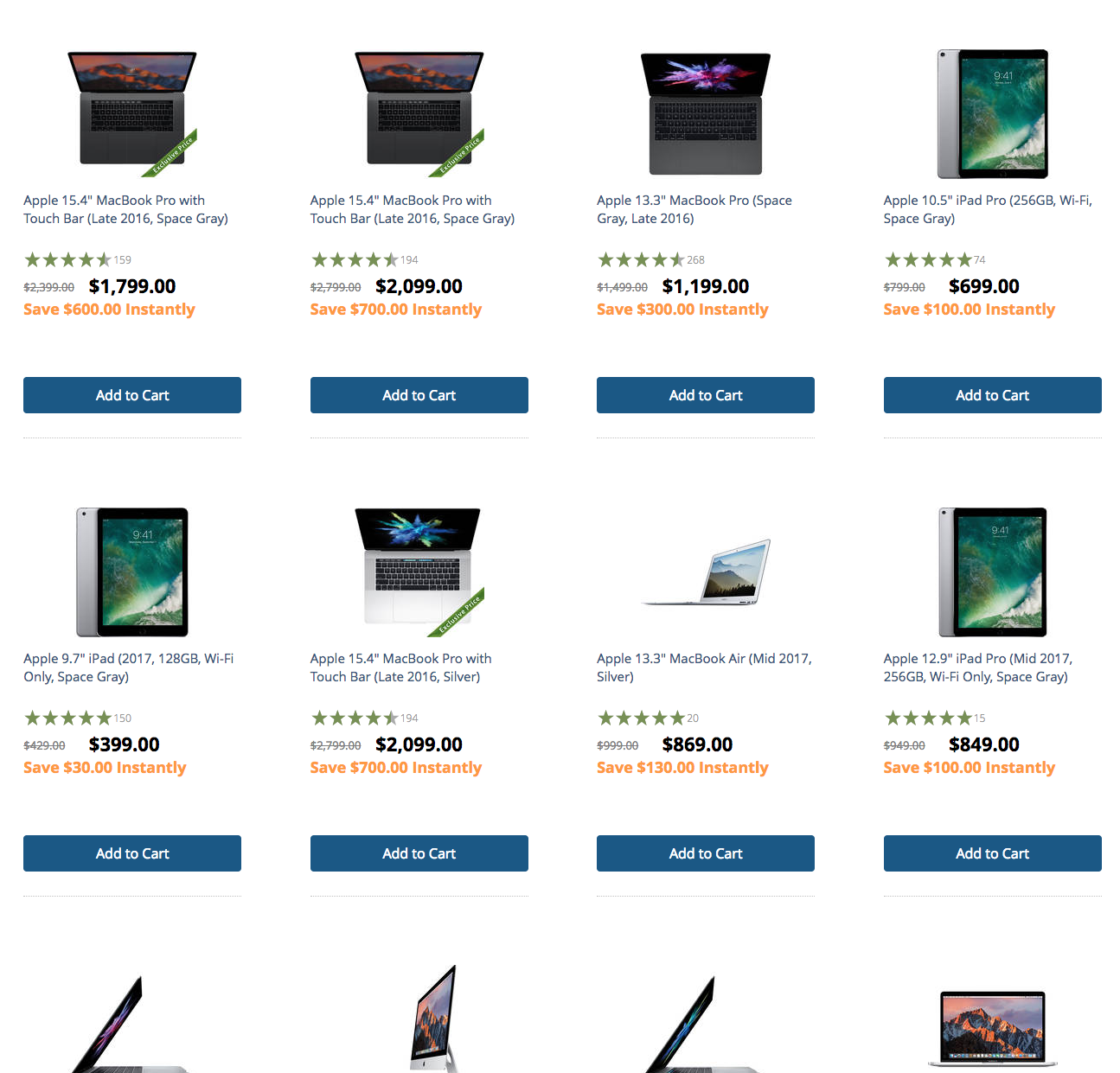Open Apple 10.5" iPad Pro 256GB title link
Image resolution: width=1120 pixels, height=1073 pixels.
coord(988,209)
